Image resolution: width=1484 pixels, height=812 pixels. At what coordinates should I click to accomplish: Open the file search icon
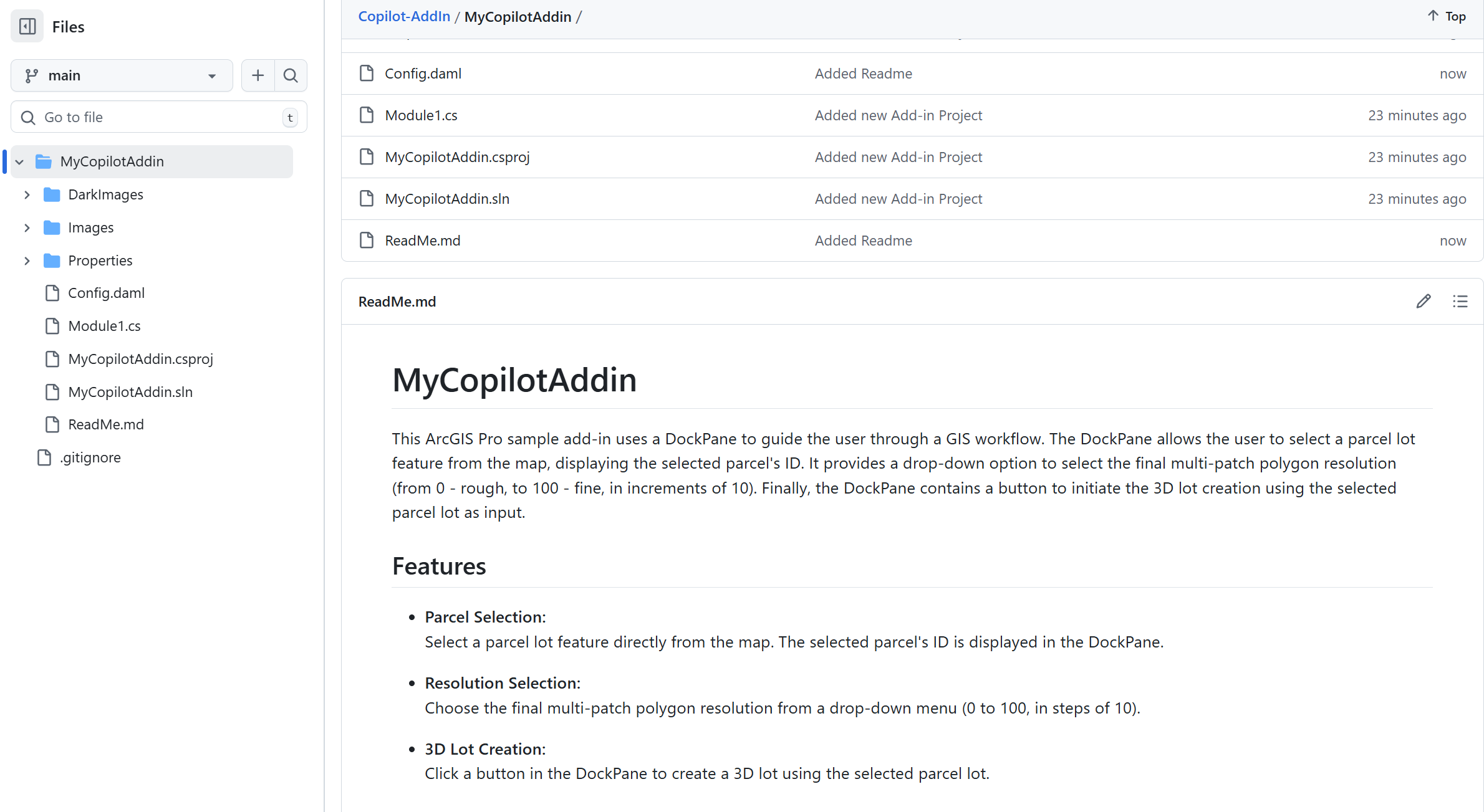coord(291,75)
